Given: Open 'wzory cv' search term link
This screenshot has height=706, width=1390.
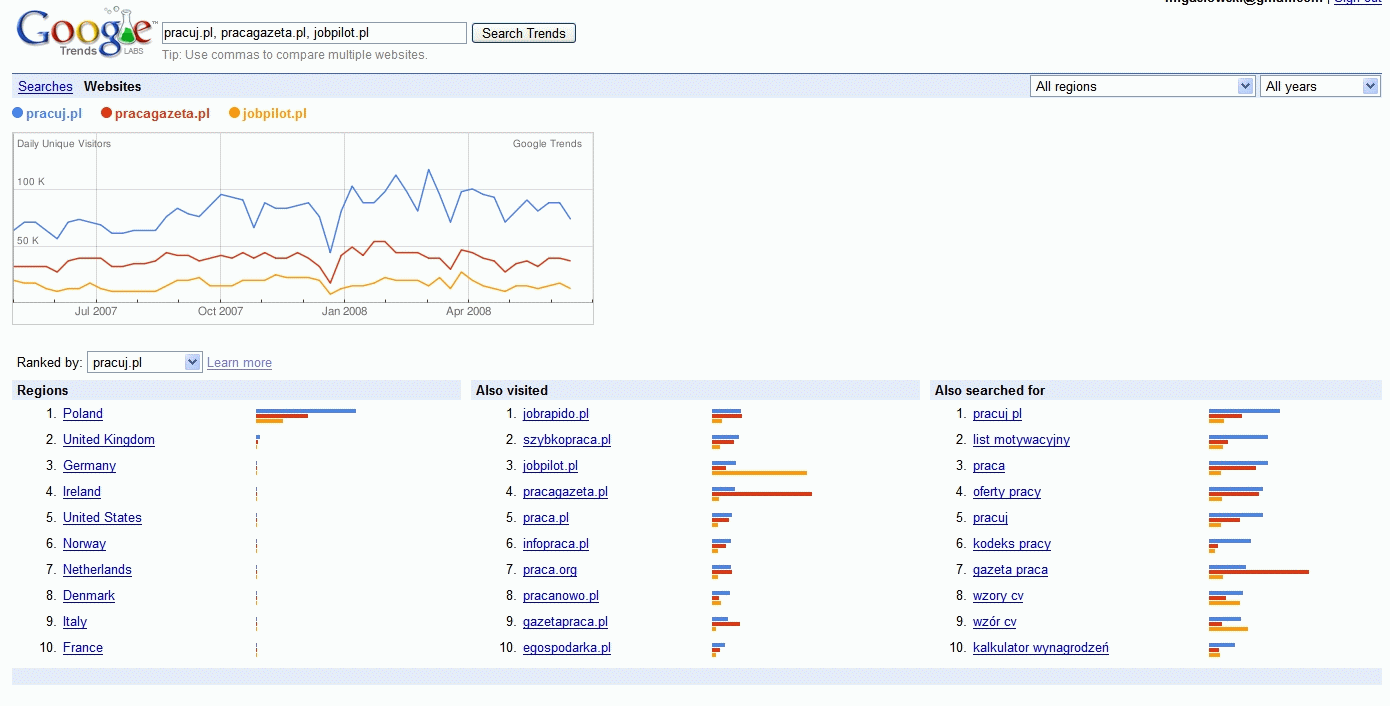Looking at the screenshot, I should (x=998, y=596).
